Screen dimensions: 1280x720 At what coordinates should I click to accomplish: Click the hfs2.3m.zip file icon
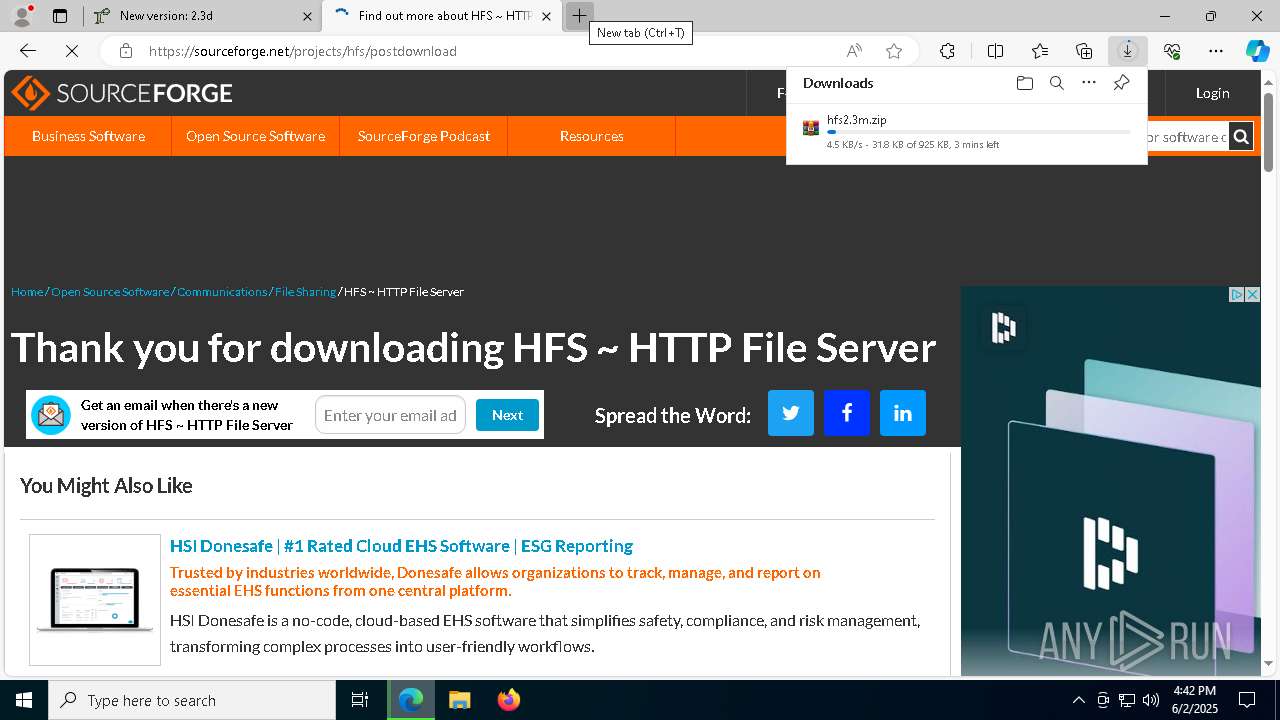811,127
